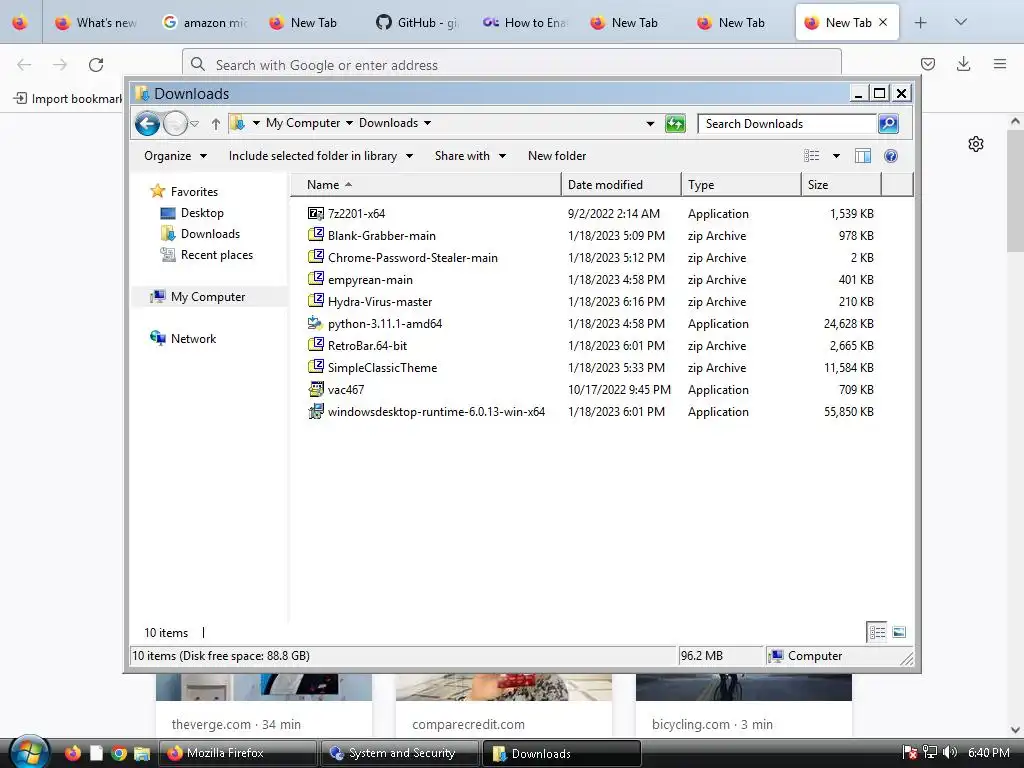Screen dimensions: 1024x768
Task: Select Recent places in Favorites
Action: point(216,255)
